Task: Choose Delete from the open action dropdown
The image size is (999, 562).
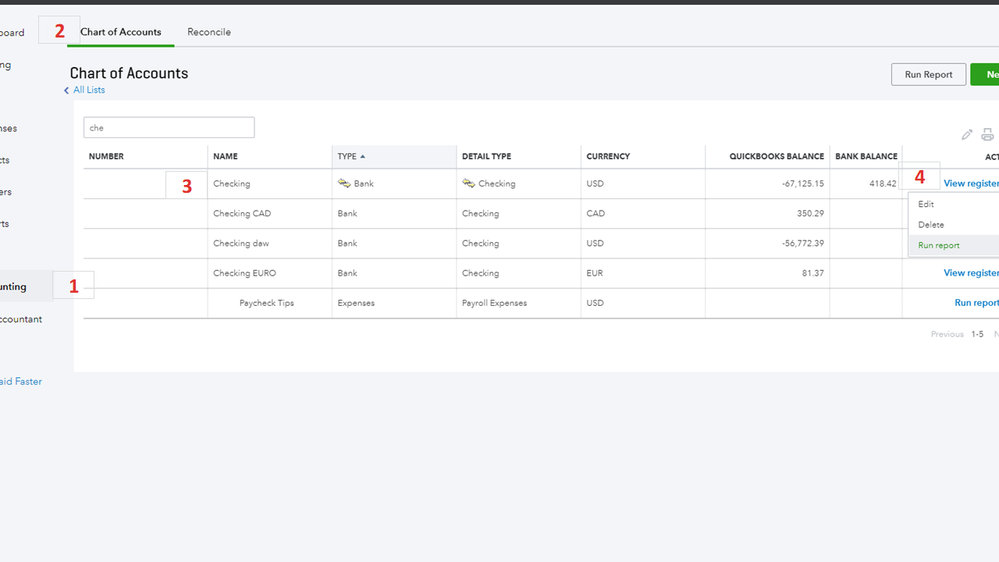Action: [x=931, y=225]
